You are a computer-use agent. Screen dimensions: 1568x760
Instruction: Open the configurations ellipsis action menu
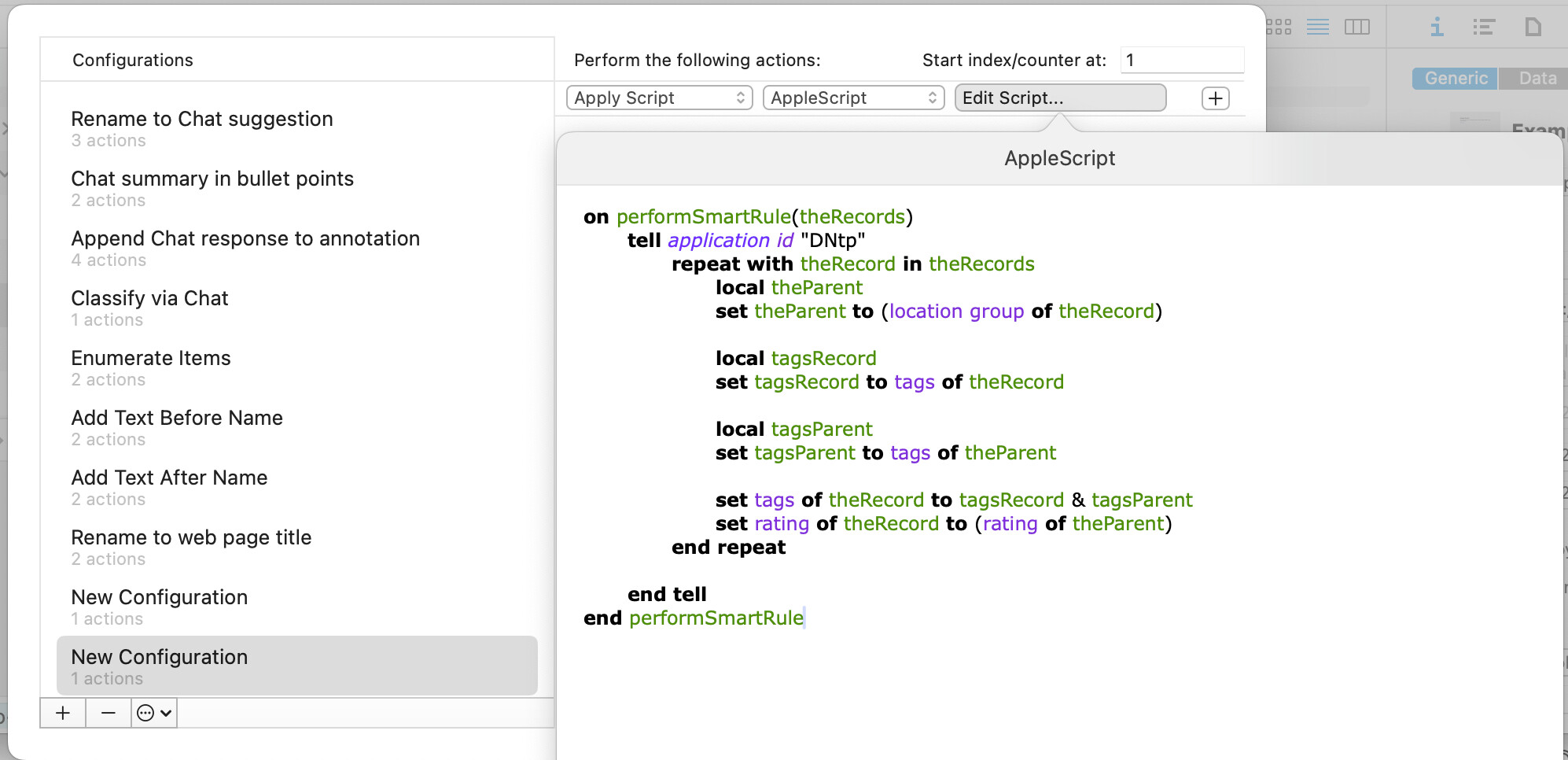[154, 713]
